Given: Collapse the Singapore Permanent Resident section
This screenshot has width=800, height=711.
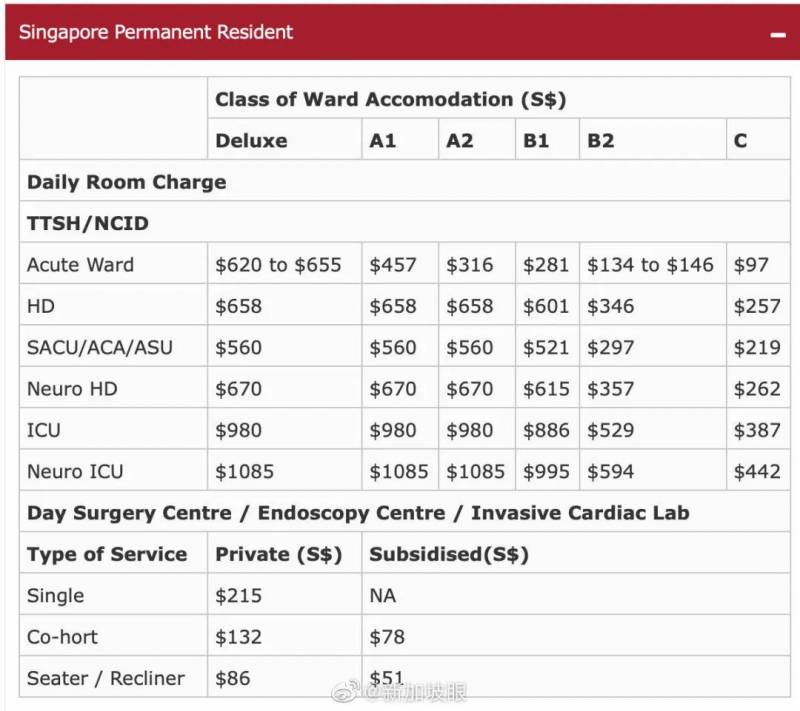Looking at the screenshot, I should point(777,34).
